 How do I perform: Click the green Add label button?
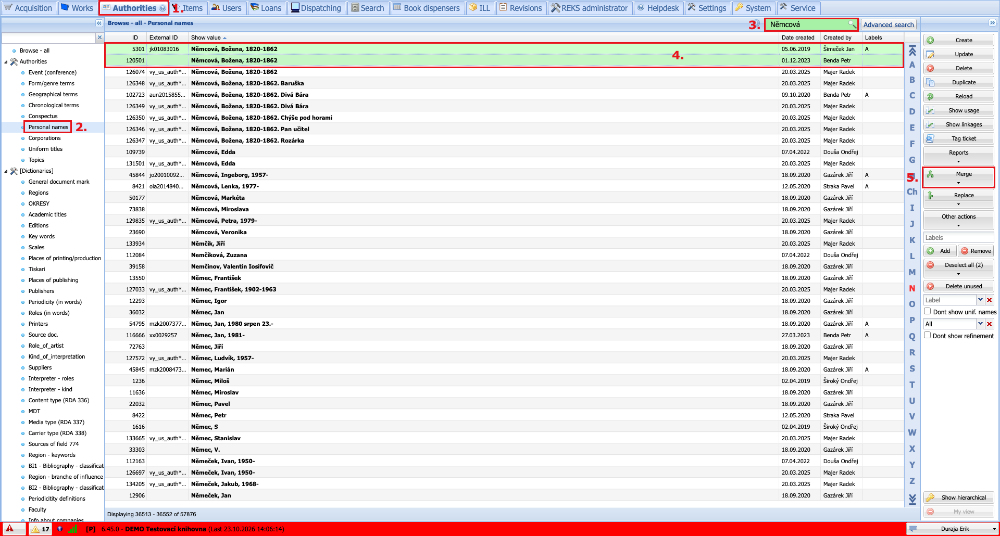940,251
